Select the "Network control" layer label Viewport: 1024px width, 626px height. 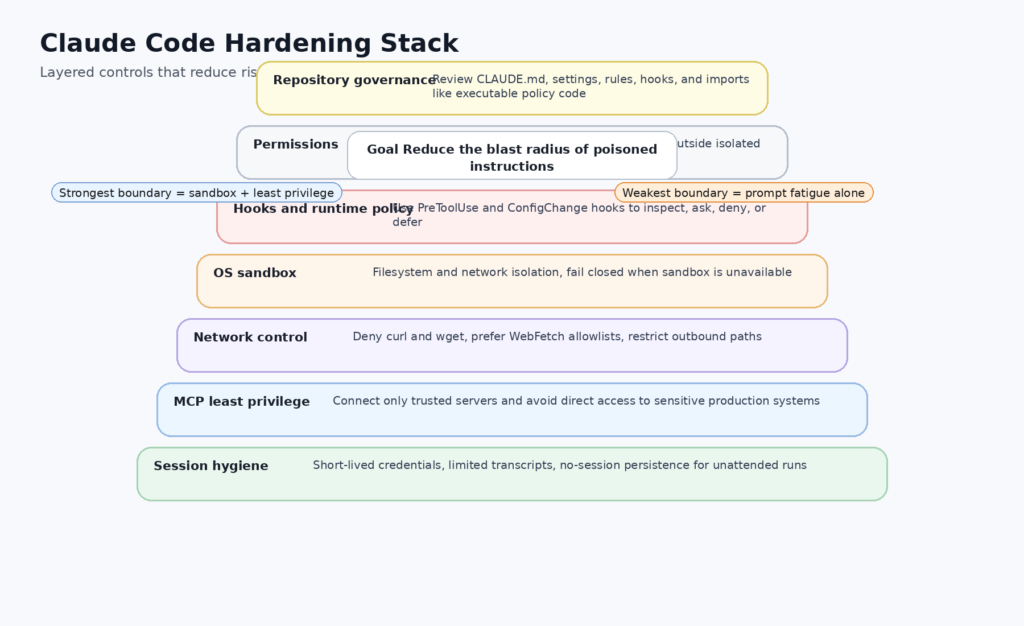click(250, 337)
